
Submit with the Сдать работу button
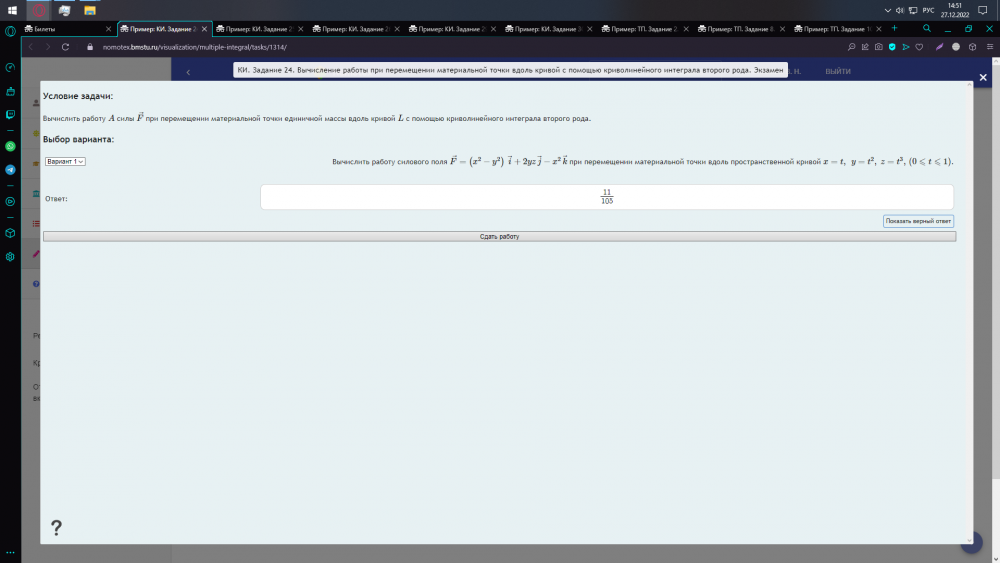499,237
